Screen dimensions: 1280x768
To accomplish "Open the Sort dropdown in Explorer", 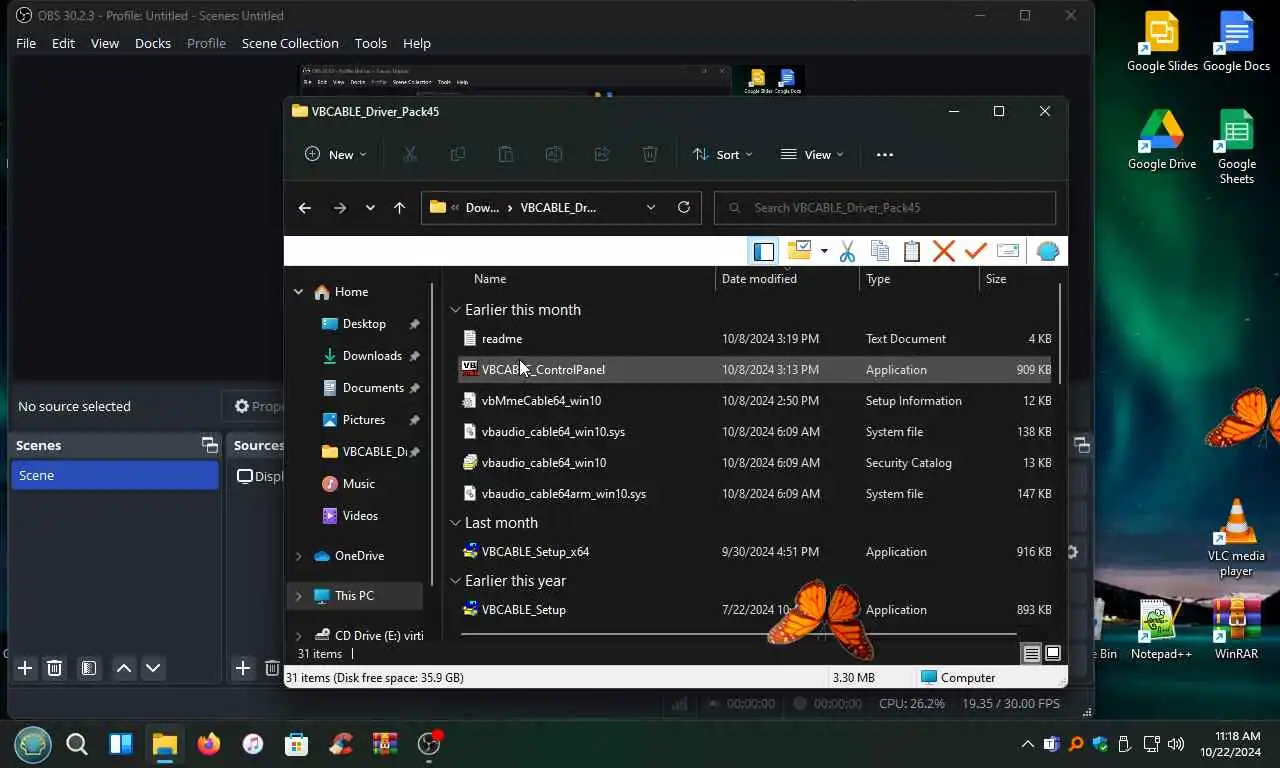I will 723,154.
